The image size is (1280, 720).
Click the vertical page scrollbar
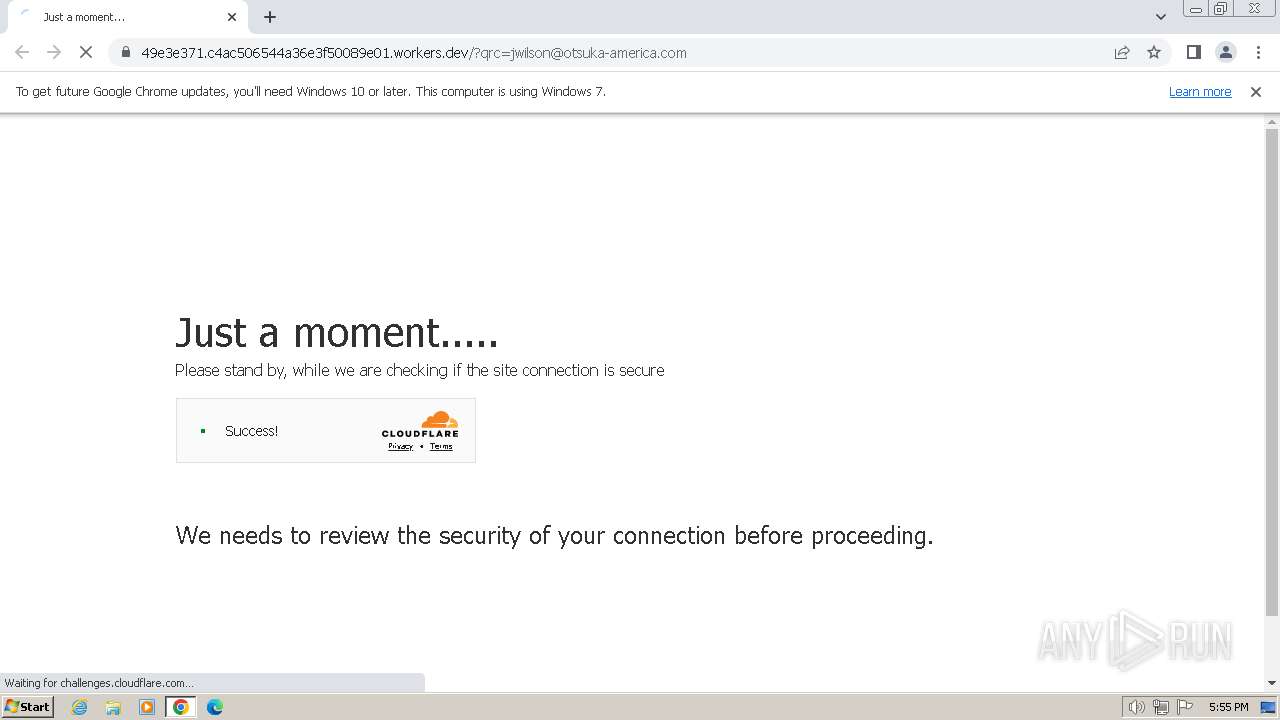(1272, 370)
